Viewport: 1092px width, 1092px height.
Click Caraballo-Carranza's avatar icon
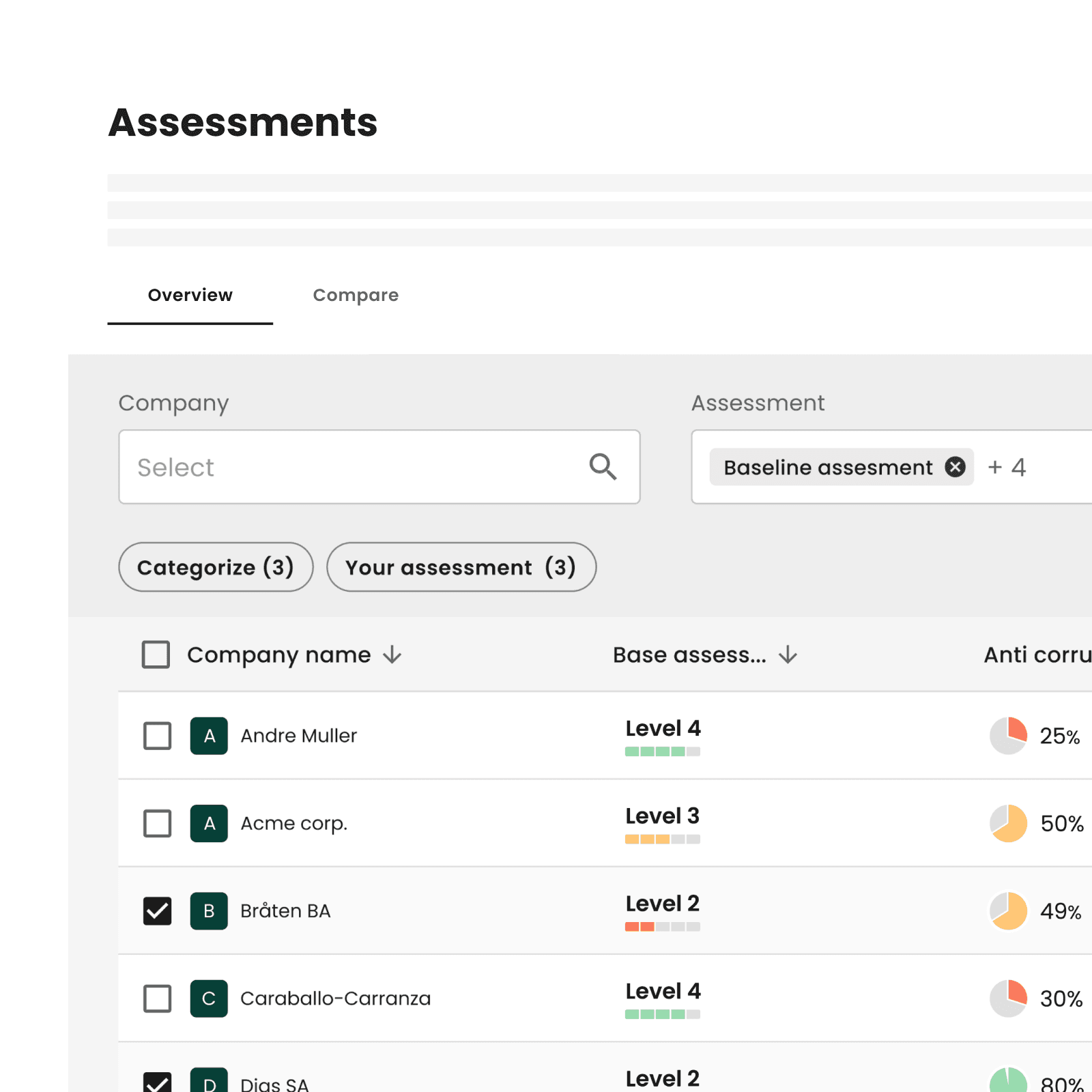click(x=209, y=998)
